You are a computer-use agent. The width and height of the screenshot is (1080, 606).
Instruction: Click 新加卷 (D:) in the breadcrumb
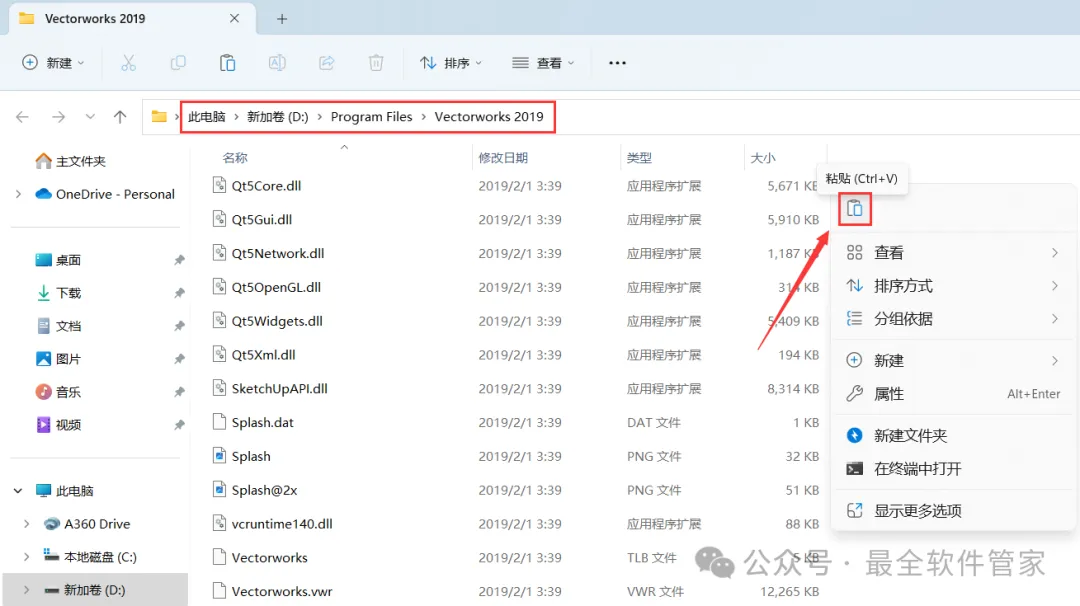point(278,117)
